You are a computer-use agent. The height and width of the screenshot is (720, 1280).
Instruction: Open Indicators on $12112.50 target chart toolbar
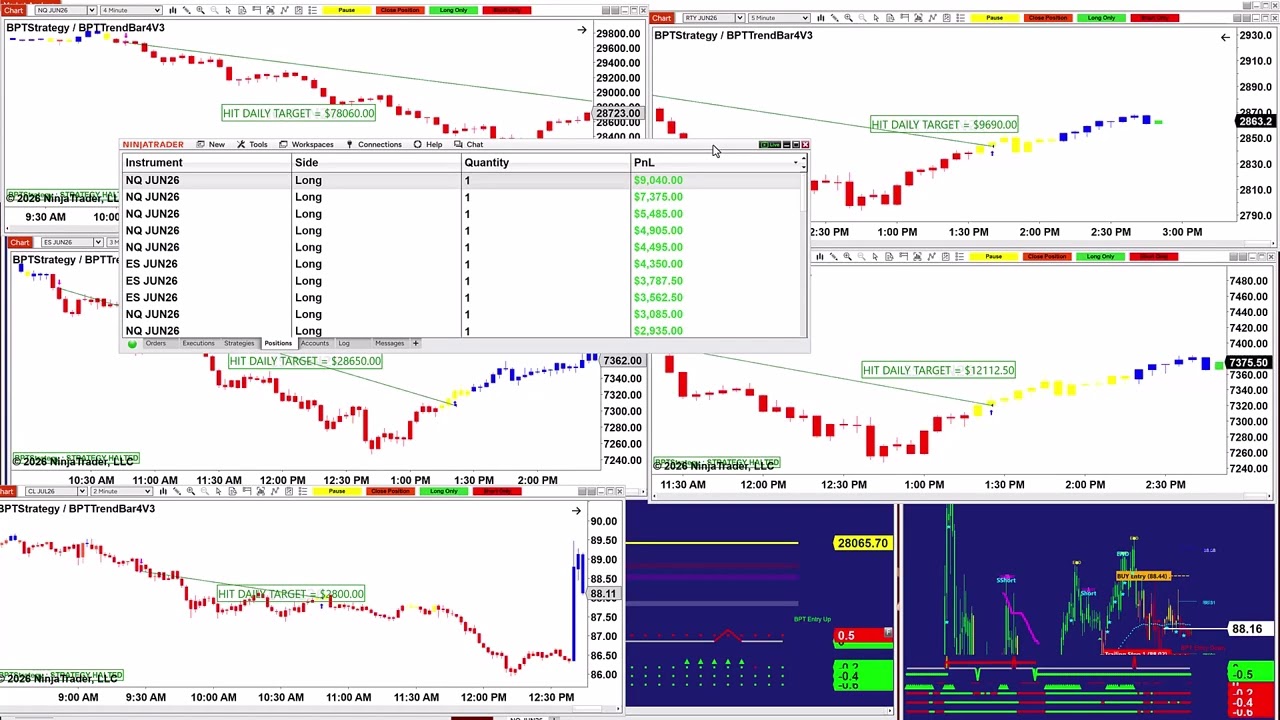[931, 257]
